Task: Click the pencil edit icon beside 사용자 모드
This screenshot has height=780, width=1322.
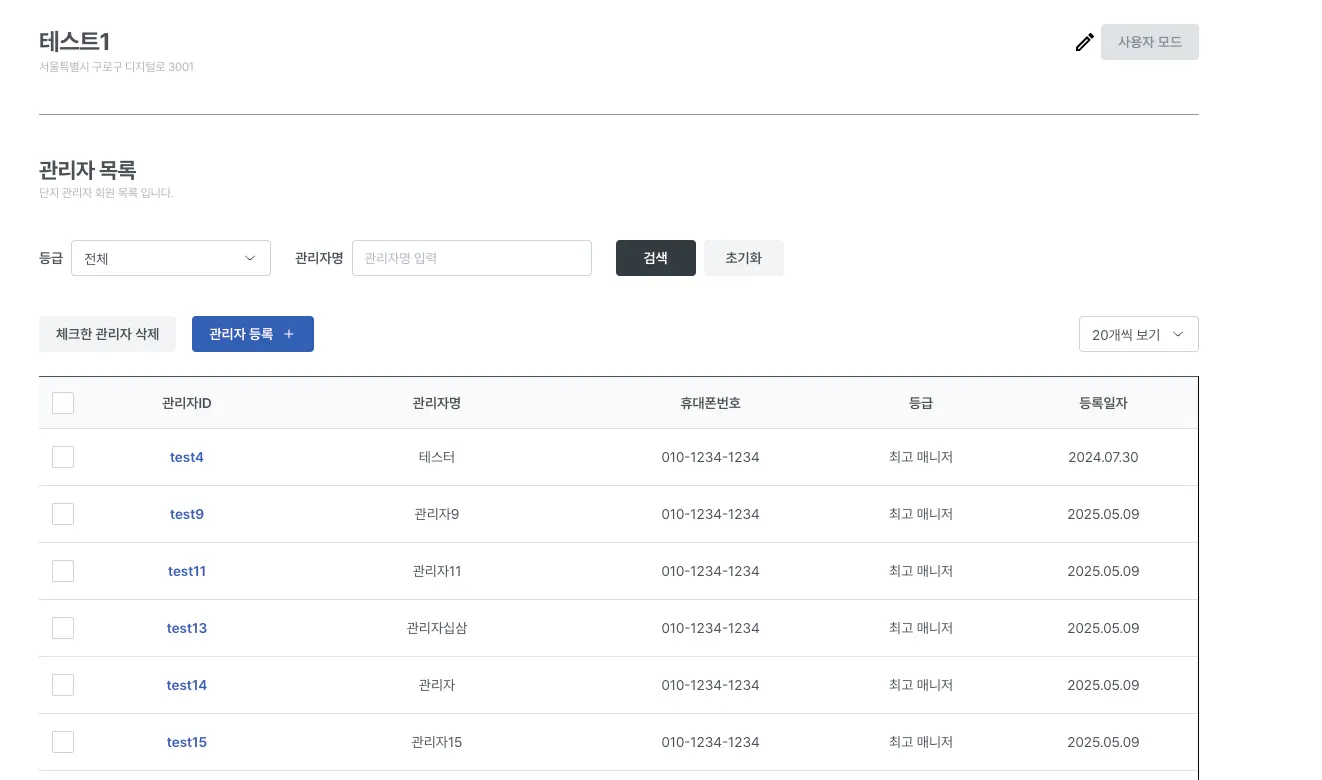Action: pos(1084,42)
